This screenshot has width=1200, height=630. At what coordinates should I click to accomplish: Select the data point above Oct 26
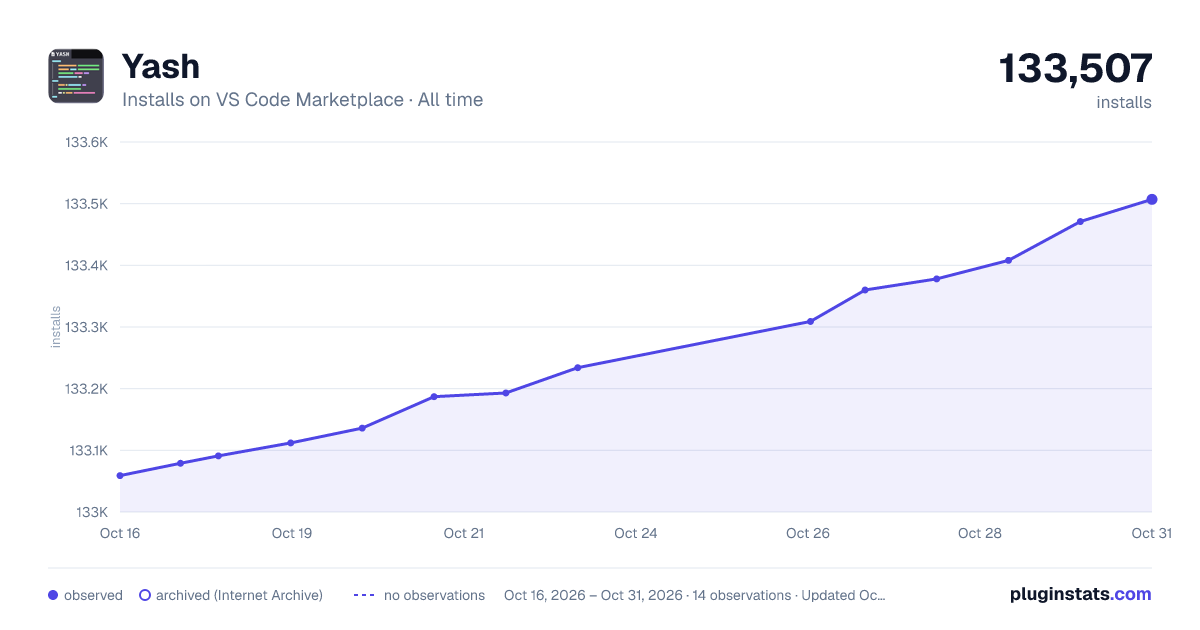tap(810, 322)
